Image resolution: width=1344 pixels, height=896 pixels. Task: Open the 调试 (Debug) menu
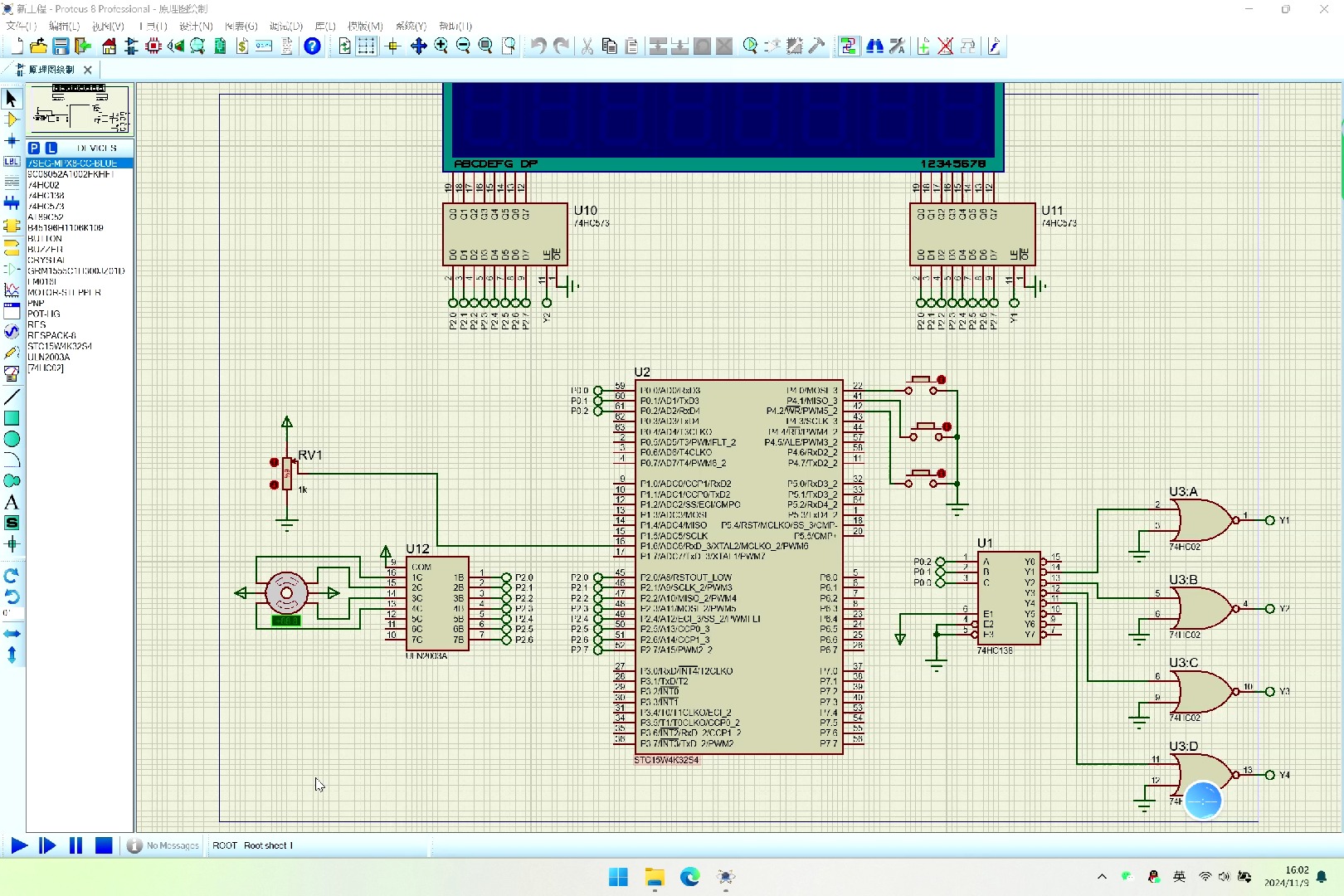[x=286, y=27]
